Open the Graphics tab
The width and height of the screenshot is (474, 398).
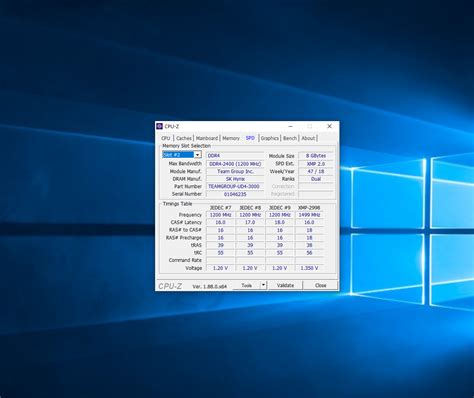click(270, 138)
